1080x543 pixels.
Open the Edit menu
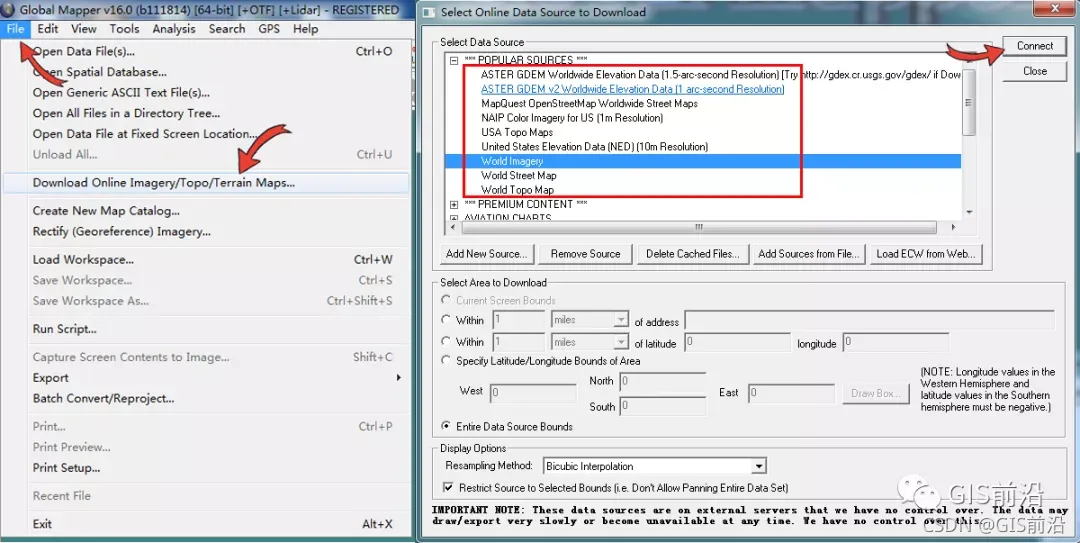(x=48, y=29)
